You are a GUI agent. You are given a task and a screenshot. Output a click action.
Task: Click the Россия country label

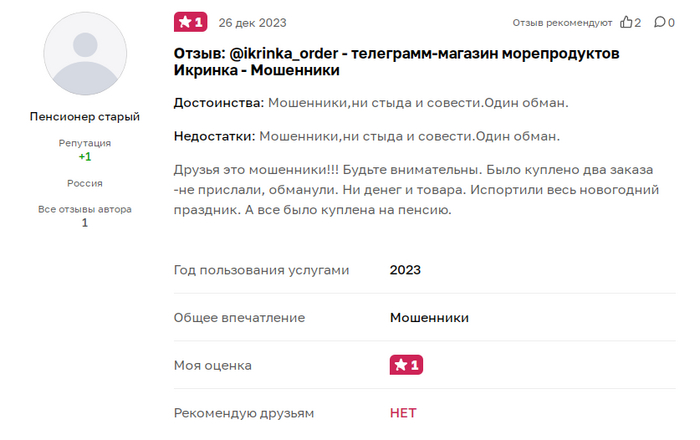[x=85, y=184]
